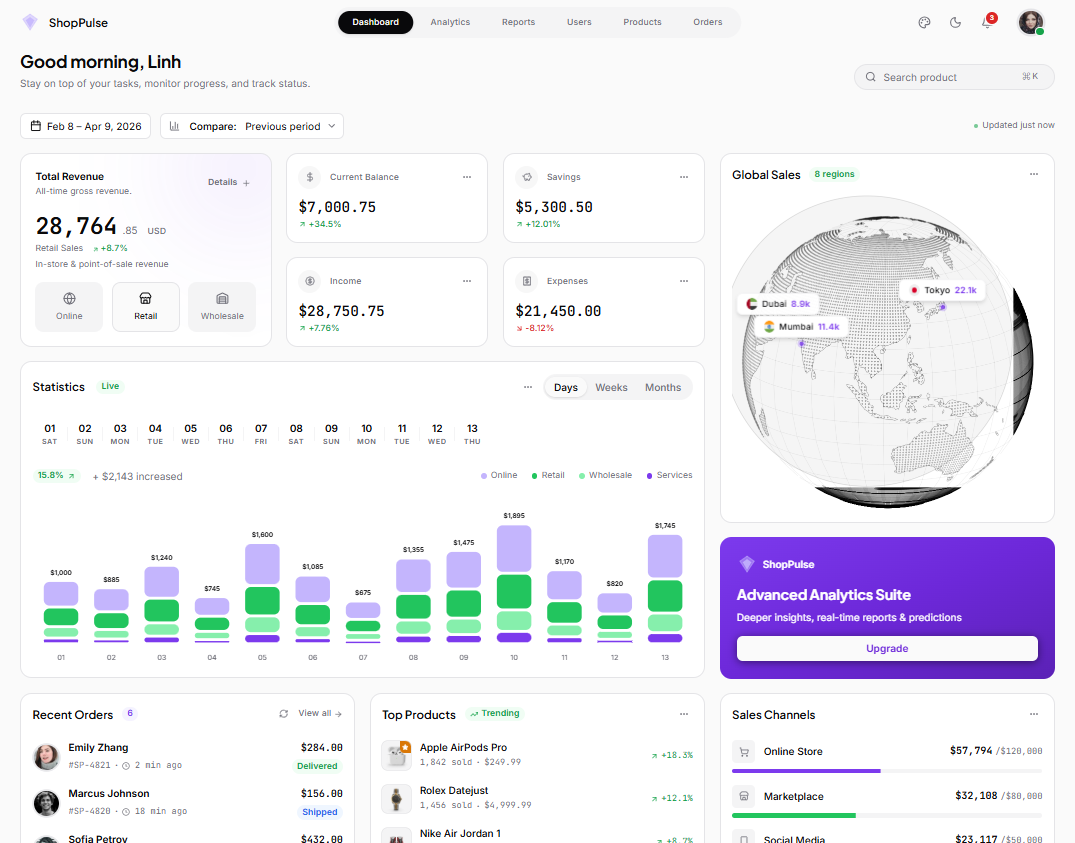This screenshot has height=843, width=1075.
Task: Open Top Products options menu
Action: pyautogui.click(x=684, y=714)
